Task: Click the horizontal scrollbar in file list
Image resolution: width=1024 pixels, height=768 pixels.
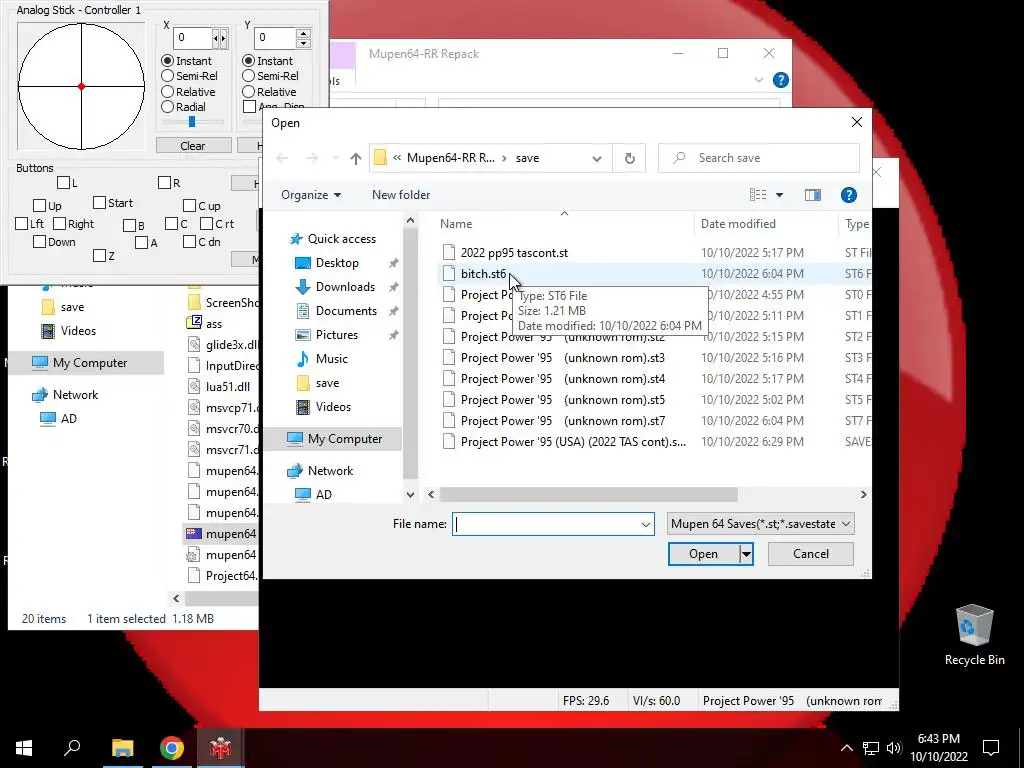Action: point(588,494)
